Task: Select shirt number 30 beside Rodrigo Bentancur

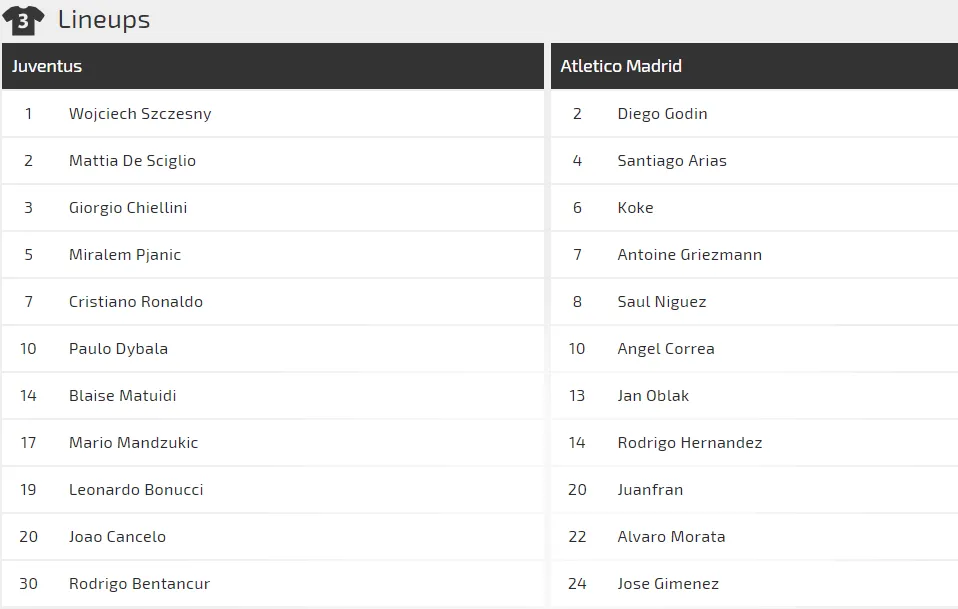Action: (28, 584)
